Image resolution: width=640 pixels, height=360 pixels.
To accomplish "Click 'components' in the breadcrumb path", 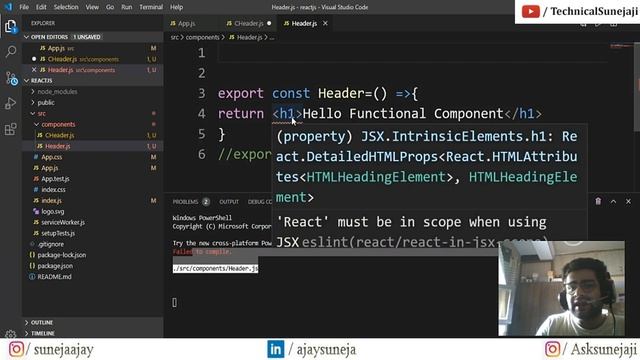I will coord(202,37).
